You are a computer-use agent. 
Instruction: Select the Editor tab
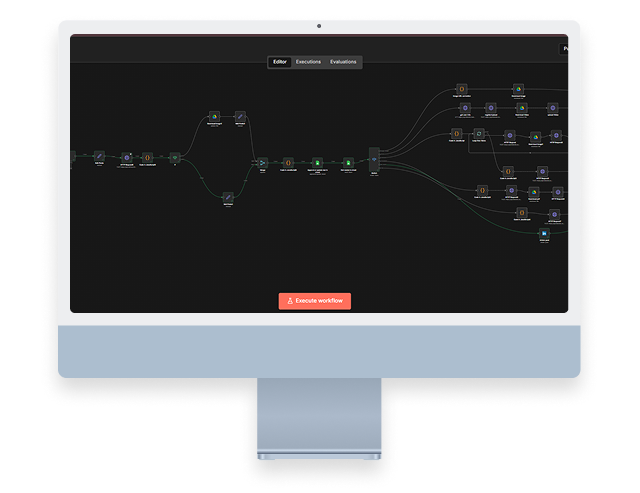[x=280, y=62]
